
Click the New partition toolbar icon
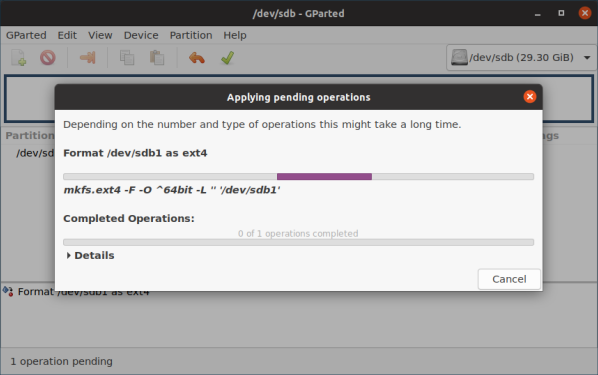pos(18,58)
